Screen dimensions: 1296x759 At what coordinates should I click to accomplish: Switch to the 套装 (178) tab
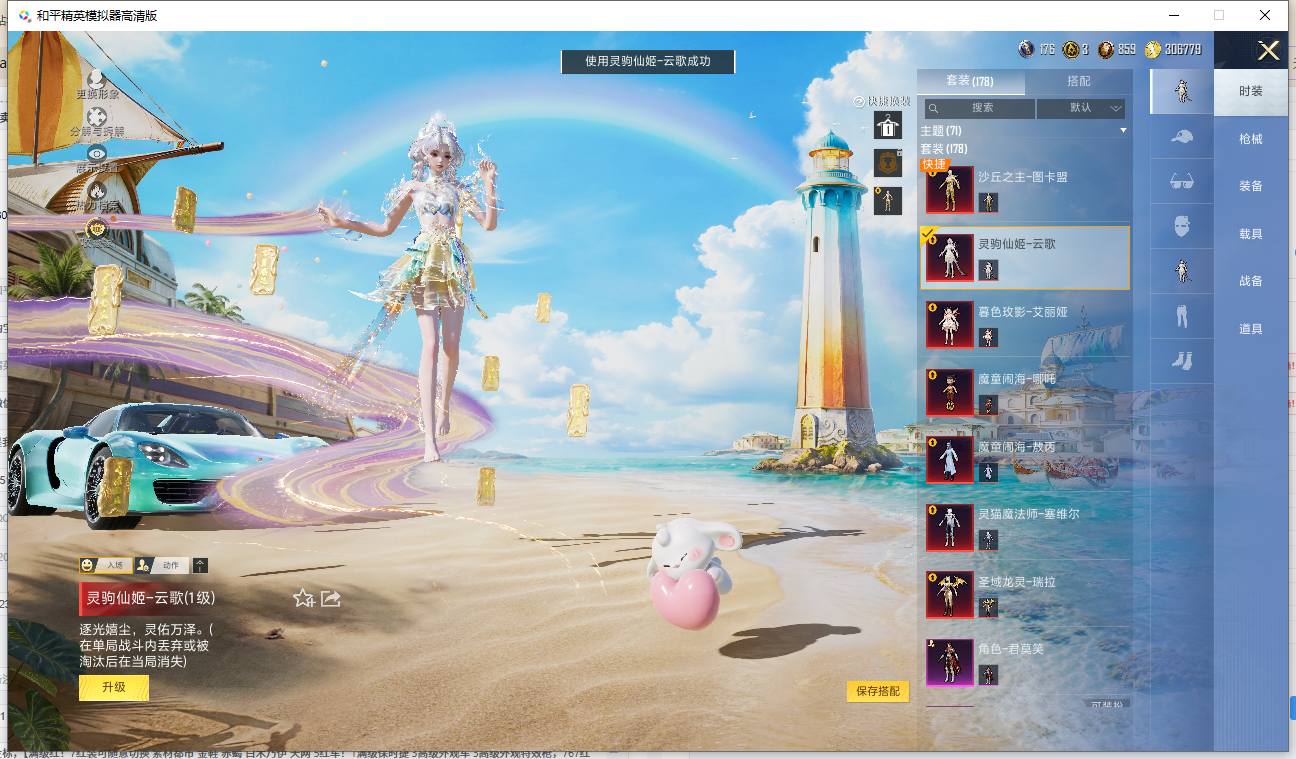pos(970,81)
